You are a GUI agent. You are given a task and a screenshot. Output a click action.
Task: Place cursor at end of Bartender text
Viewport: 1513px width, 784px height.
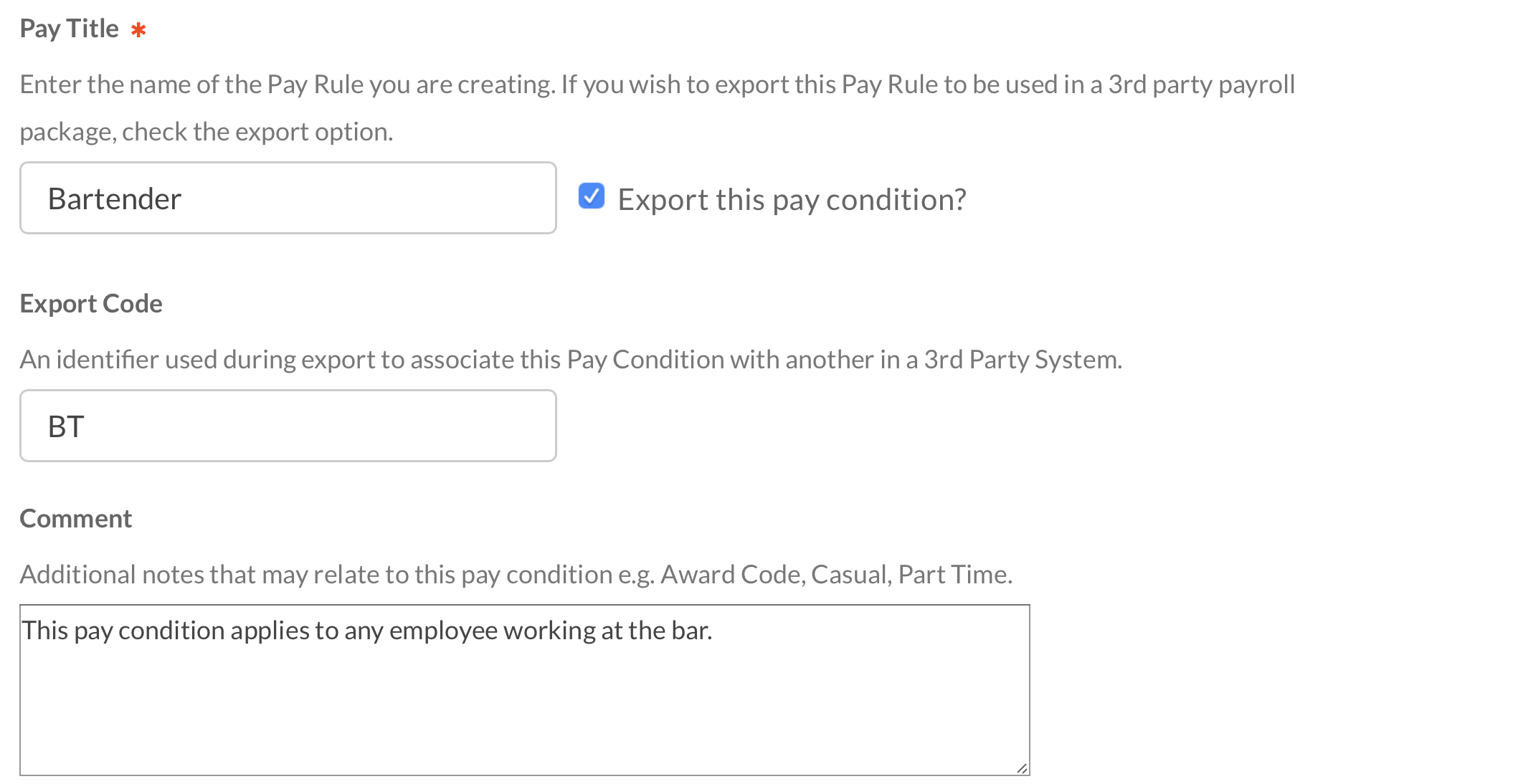(x=183, y=197)
